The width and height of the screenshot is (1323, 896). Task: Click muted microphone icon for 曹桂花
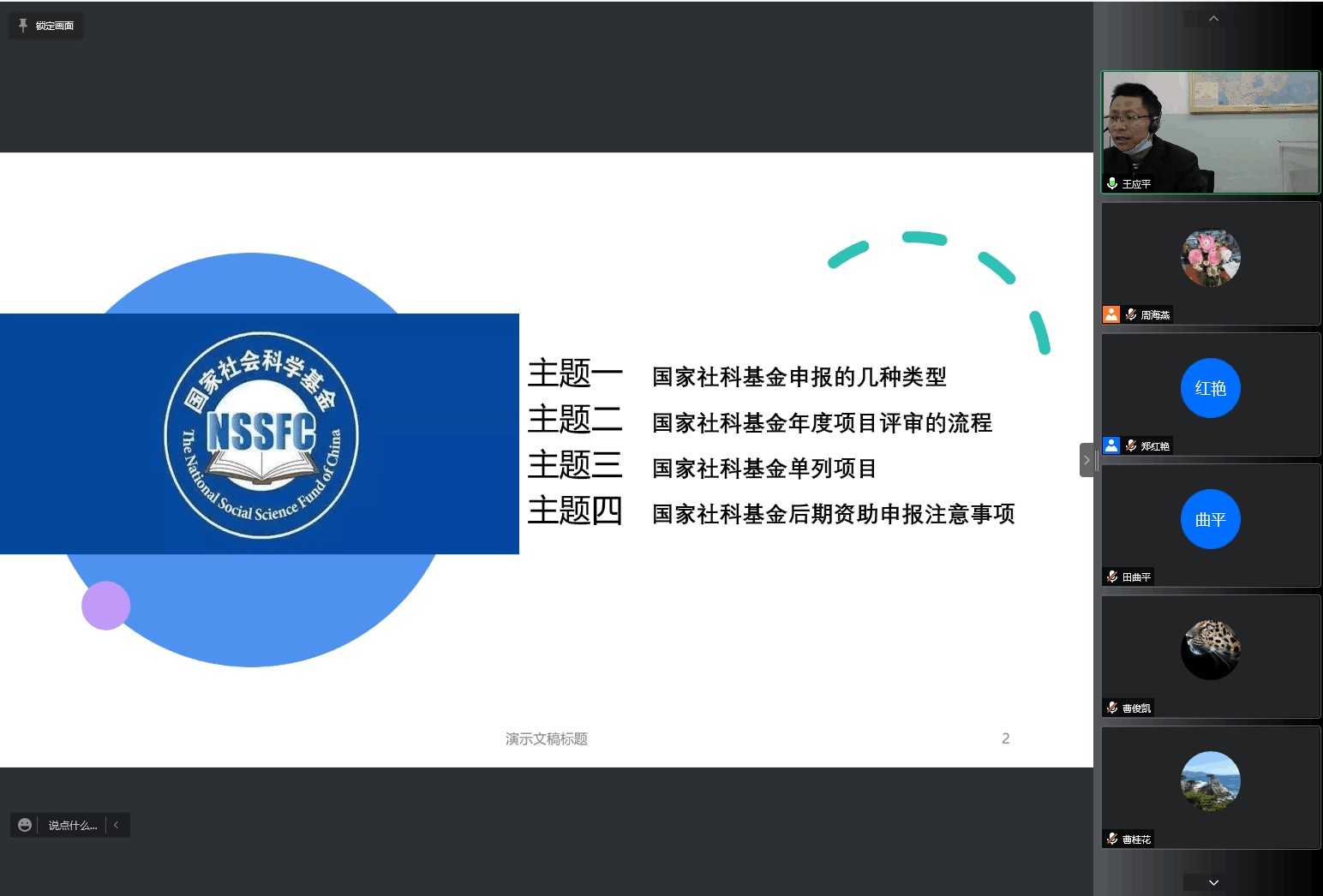(x=1112, y=839)
